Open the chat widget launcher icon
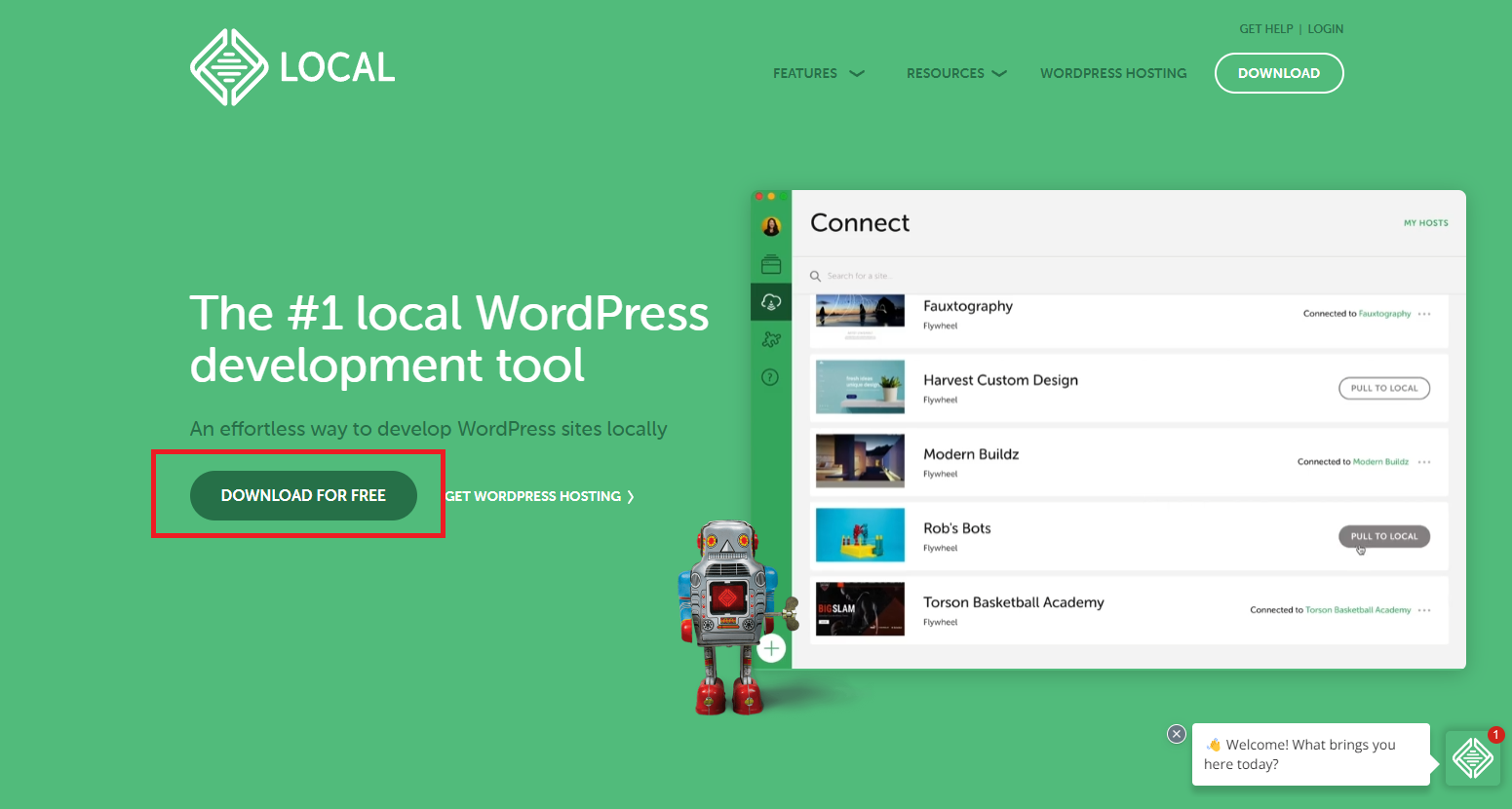This screenshot has width=1512, height=809. [x=1472, y=757]
